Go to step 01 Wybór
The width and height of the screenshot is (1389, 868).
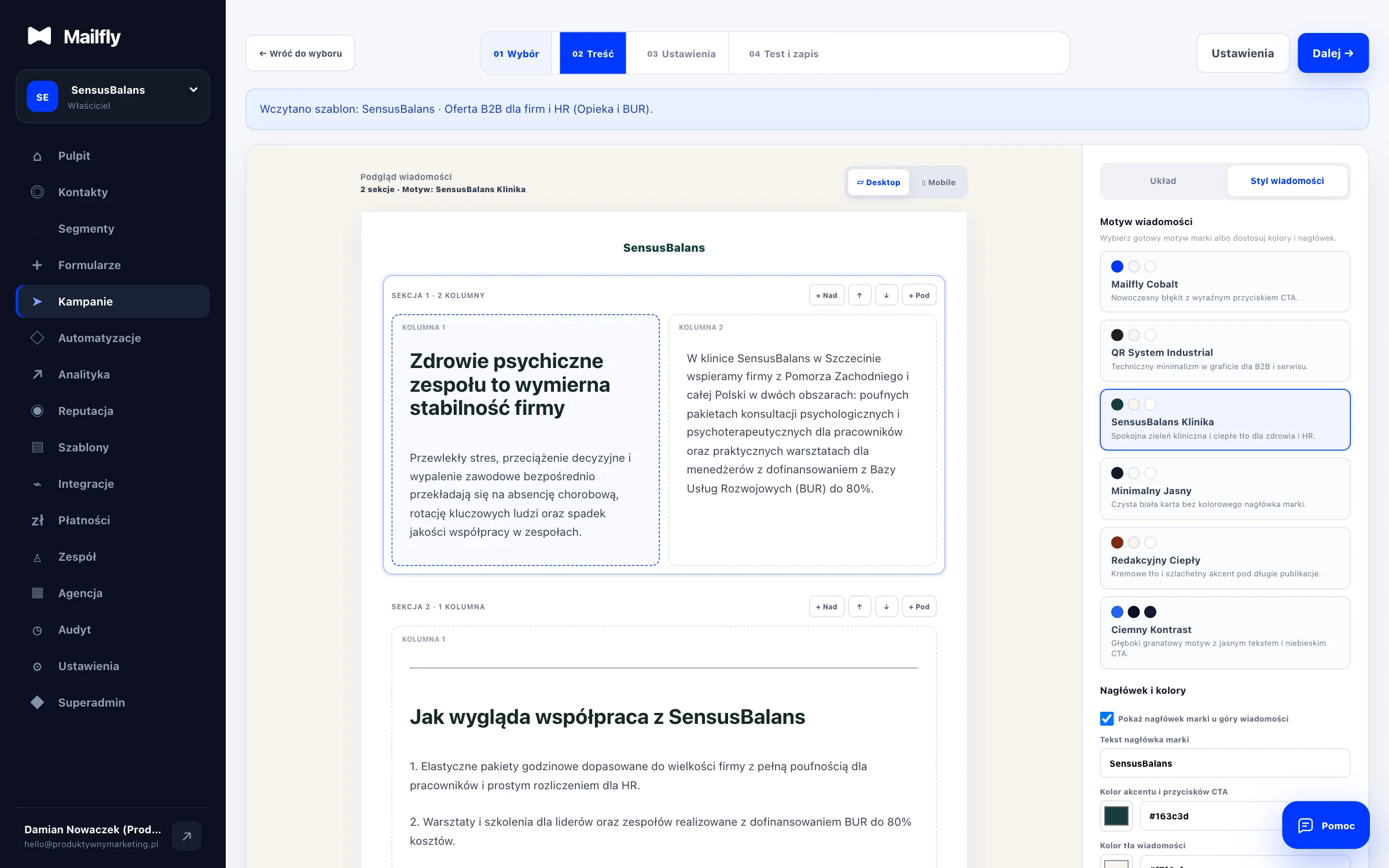point(516,53)
